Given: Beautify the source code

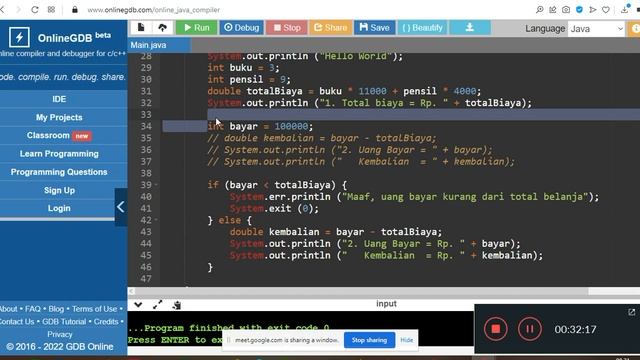Looking at the screenshot, I should pos(422,27).
